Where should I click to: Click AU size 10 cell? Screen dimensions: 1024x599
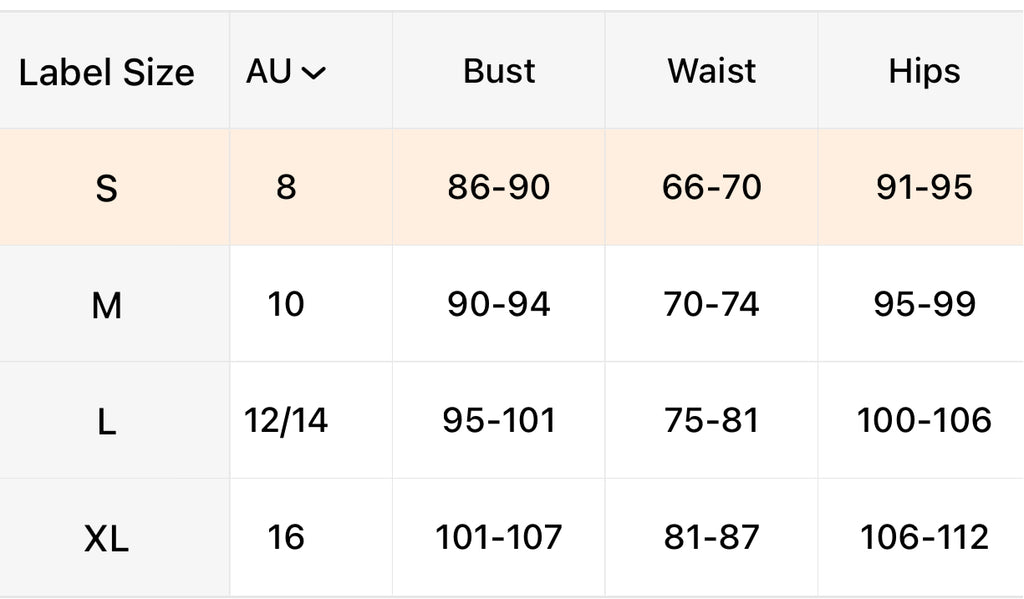[286, 304]
